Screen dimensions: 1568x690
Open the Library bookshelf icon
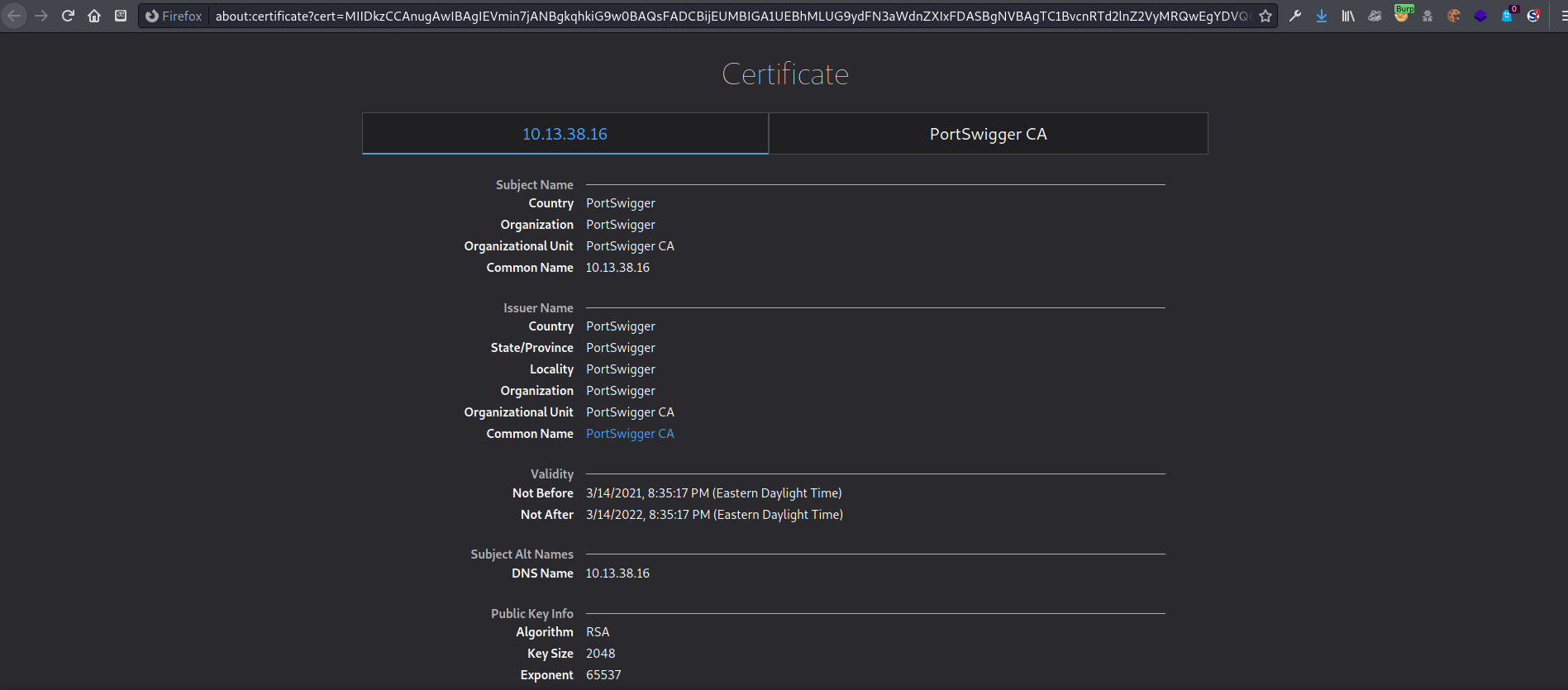[x=1348, y=16]
